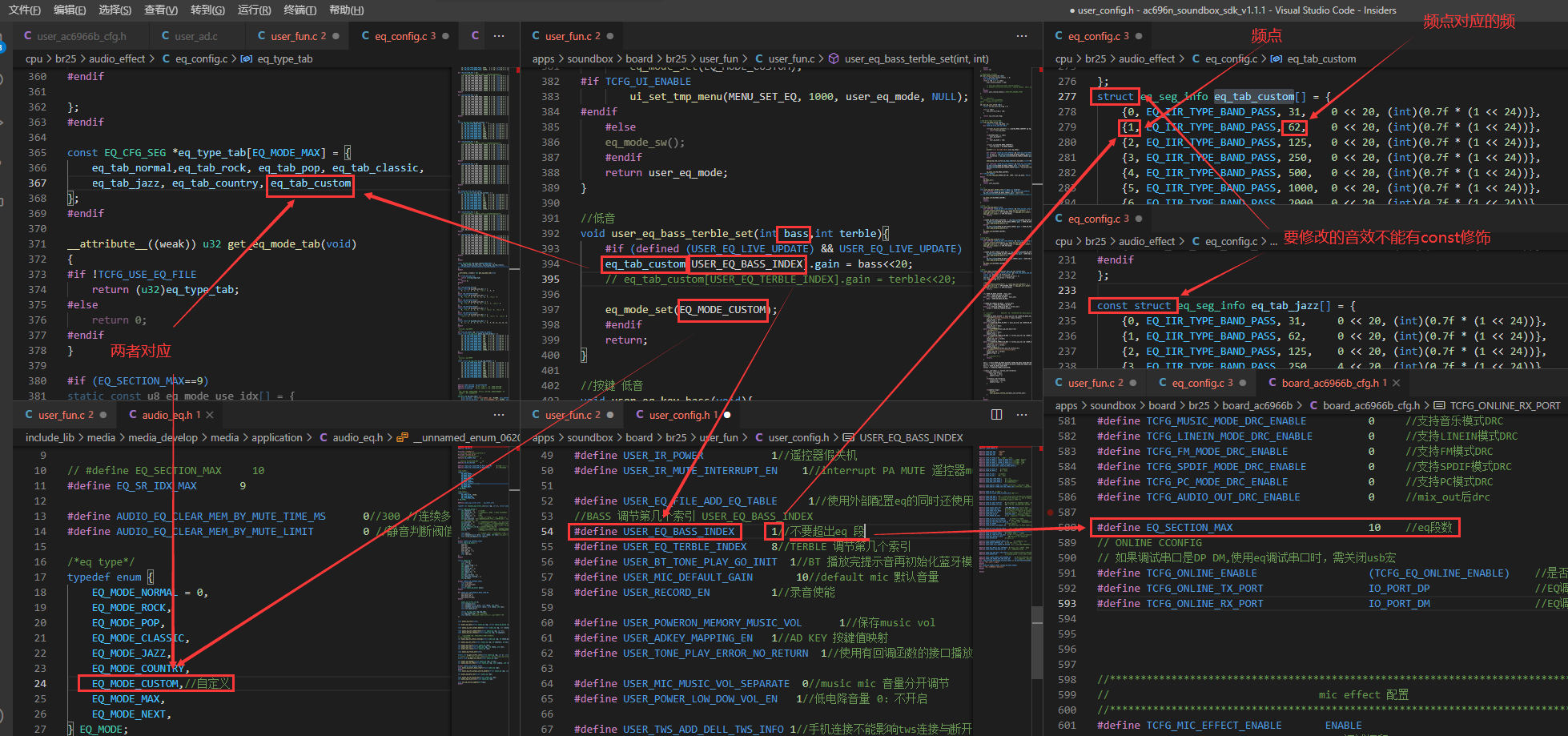Click the cube icon before user_eq_bass_terble_set breadcrumb
Screen dimensions: 1568x736
click(x=834, y=59)
